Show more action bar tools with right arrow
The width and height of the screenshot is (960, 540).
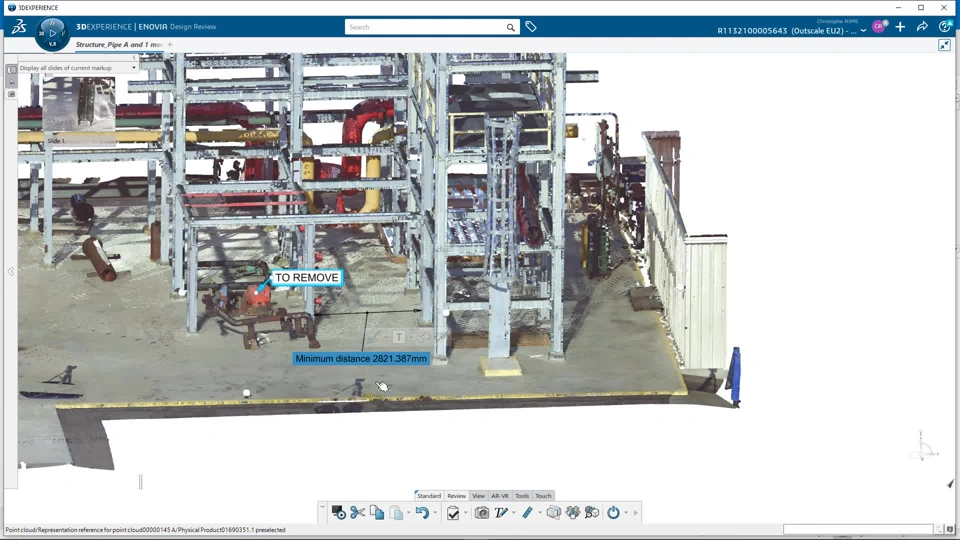636,513
